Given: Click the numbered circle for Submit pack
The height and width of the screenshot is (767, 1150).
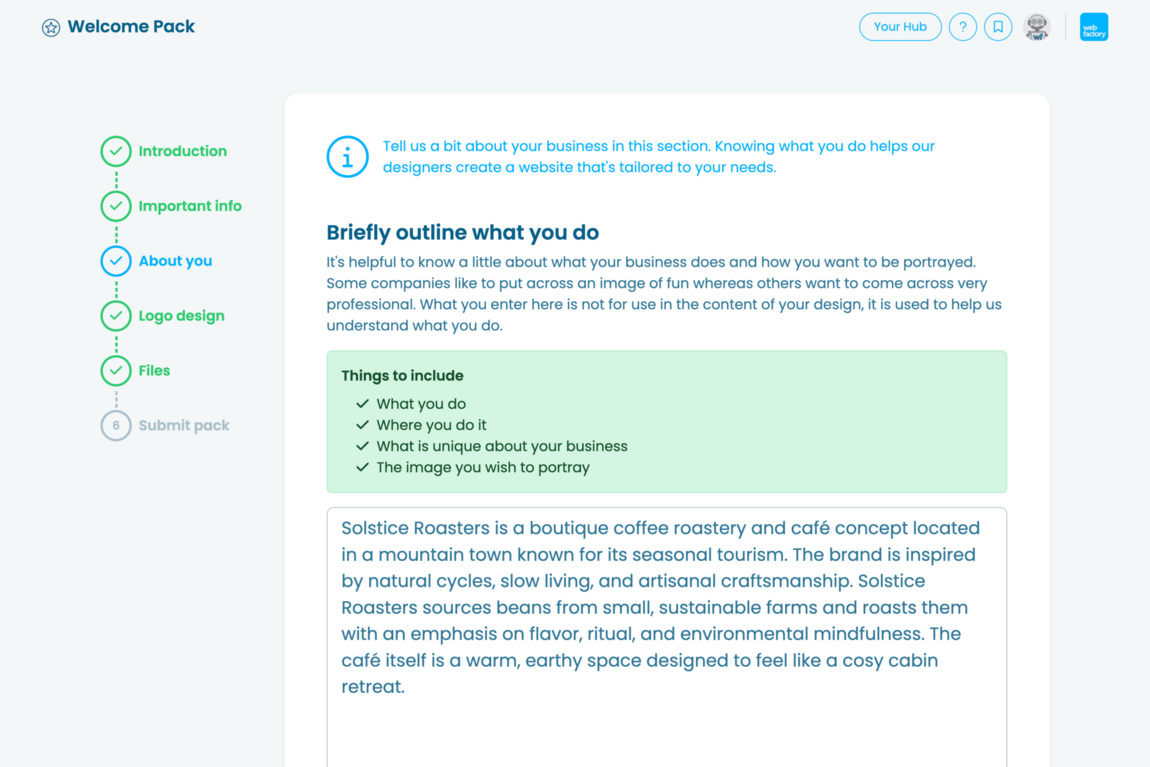Looking at the screenshot, I should point(115,425).
